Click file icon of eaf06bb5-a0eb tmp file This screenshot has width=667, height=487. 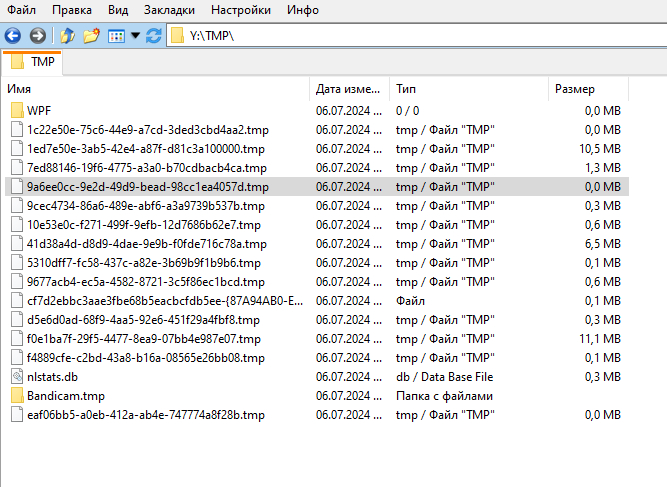[17, 415]
